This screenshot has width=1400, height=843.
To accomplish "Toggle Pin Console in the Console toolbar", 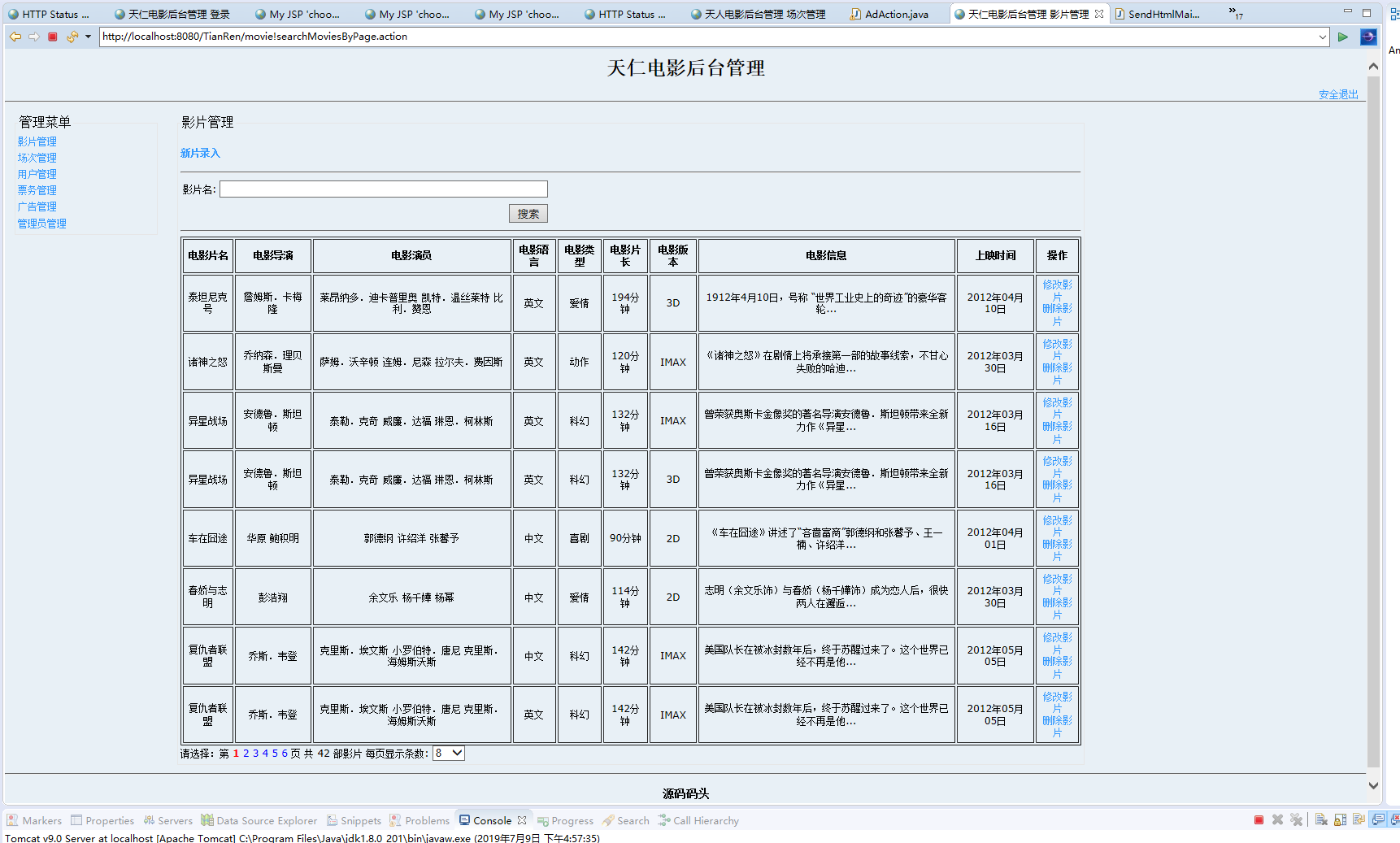I will [x=1359, y=820].
